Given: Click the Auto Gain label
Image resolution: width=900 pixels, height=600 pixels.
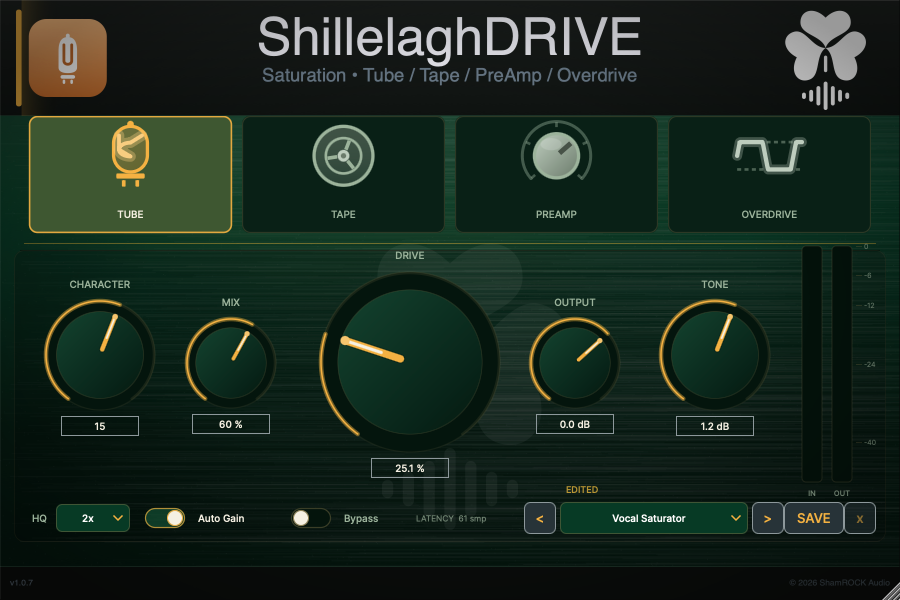Looking at the screenshot, I should [x=221, y=518].
